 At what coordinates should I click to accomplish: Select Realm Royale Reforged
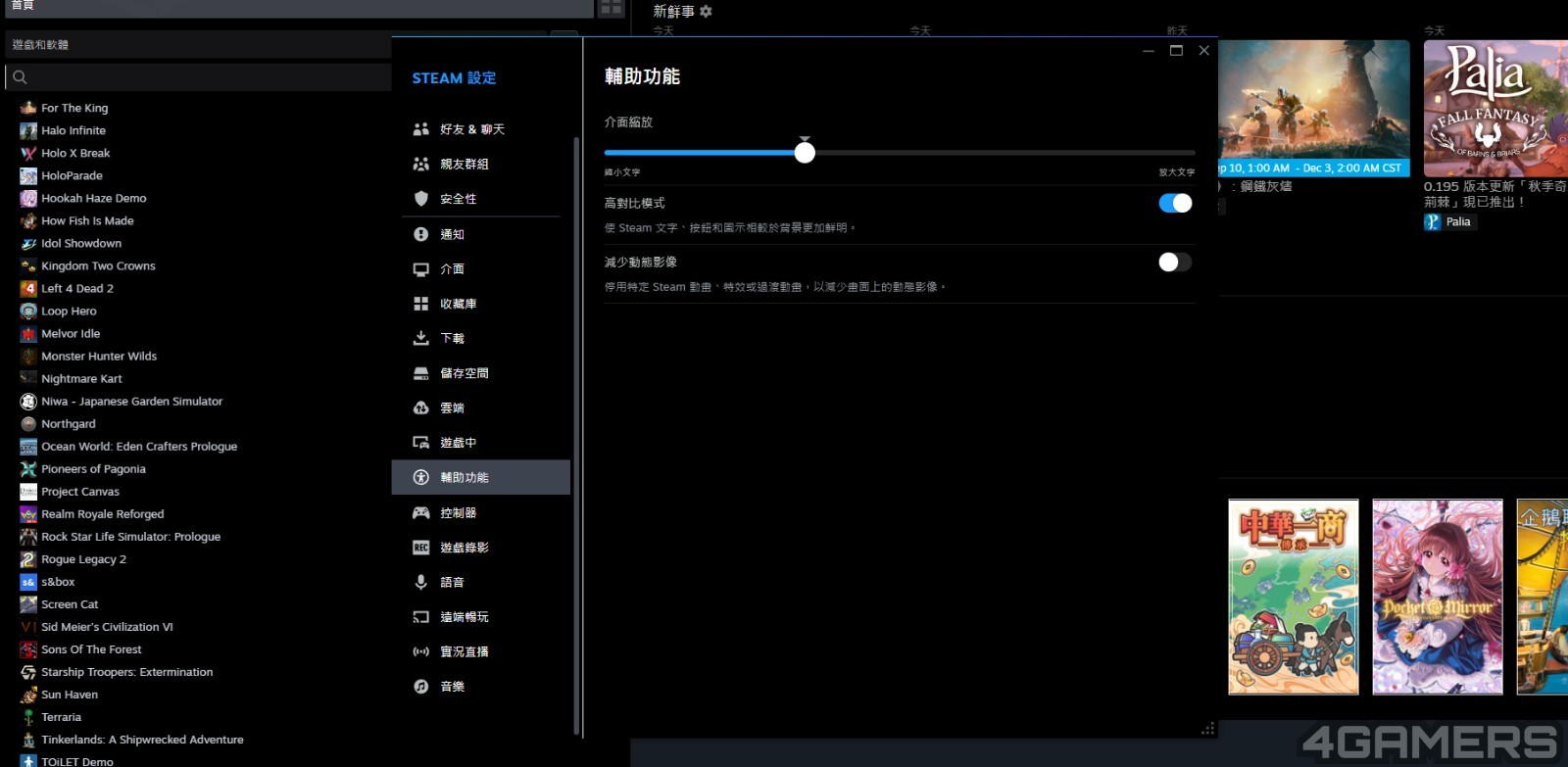[x=103, y=513]
